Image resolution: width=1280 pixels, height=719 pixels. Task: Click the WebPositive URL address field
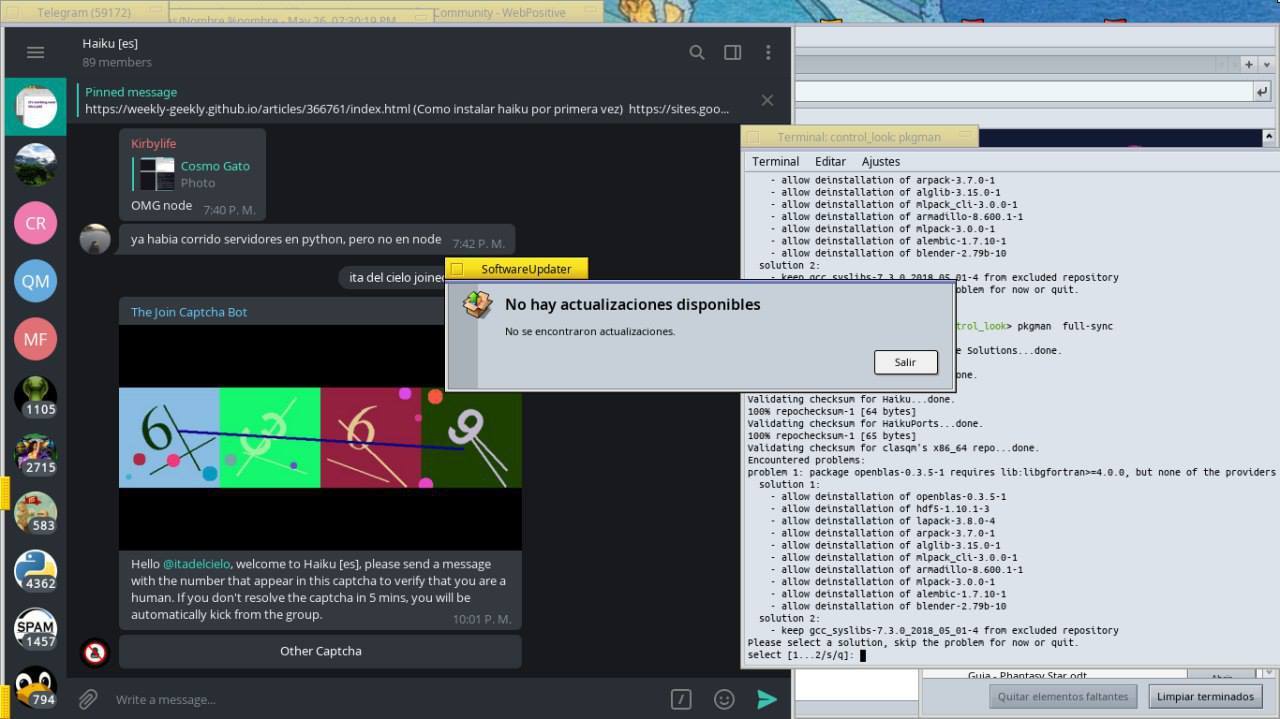(1023, 91)
